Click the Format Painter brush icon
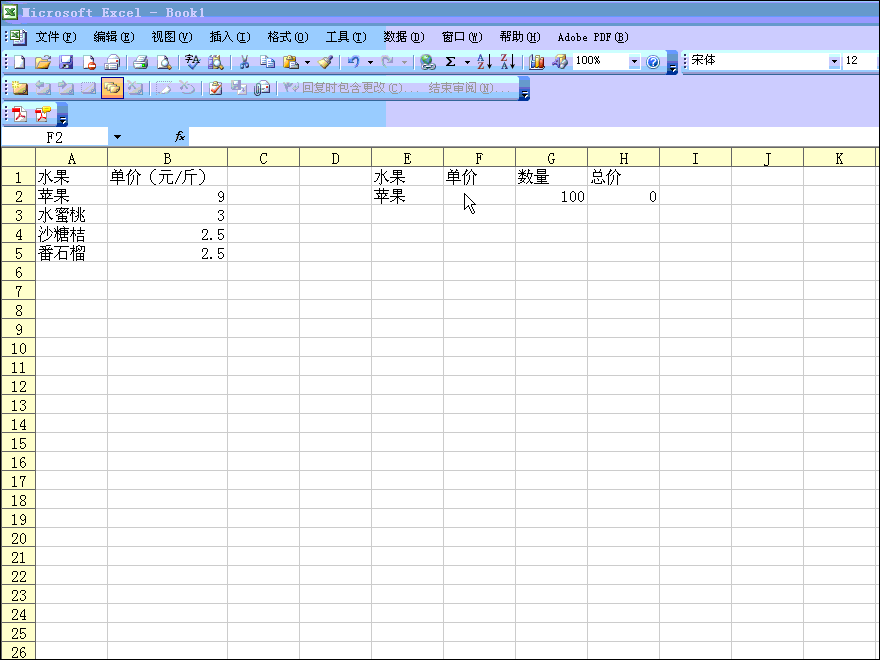The height and width of the screenshot is (660, 880). 326,62
